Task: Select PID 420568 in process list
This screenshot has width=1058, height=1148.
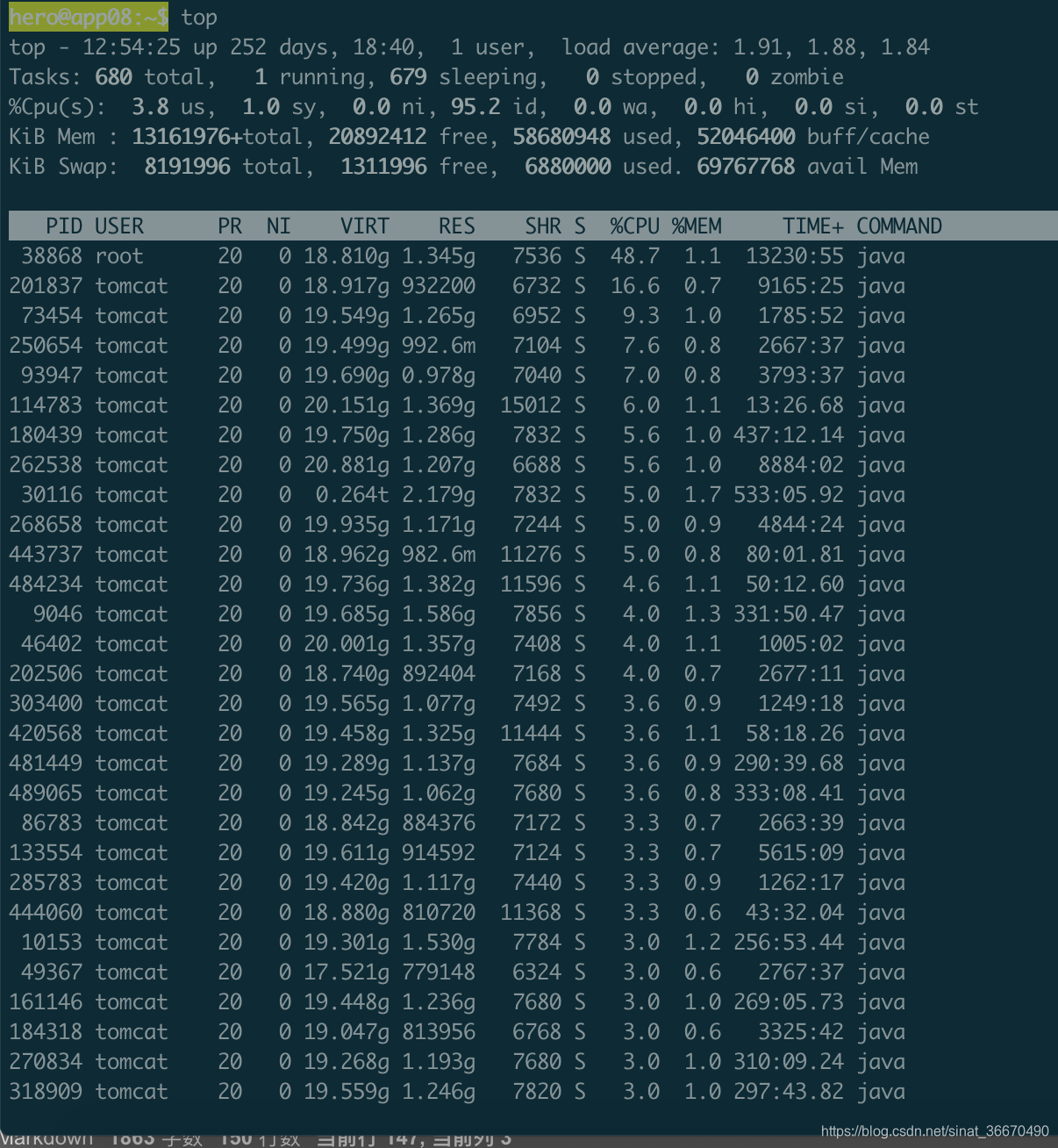Action: coord(46,733)
